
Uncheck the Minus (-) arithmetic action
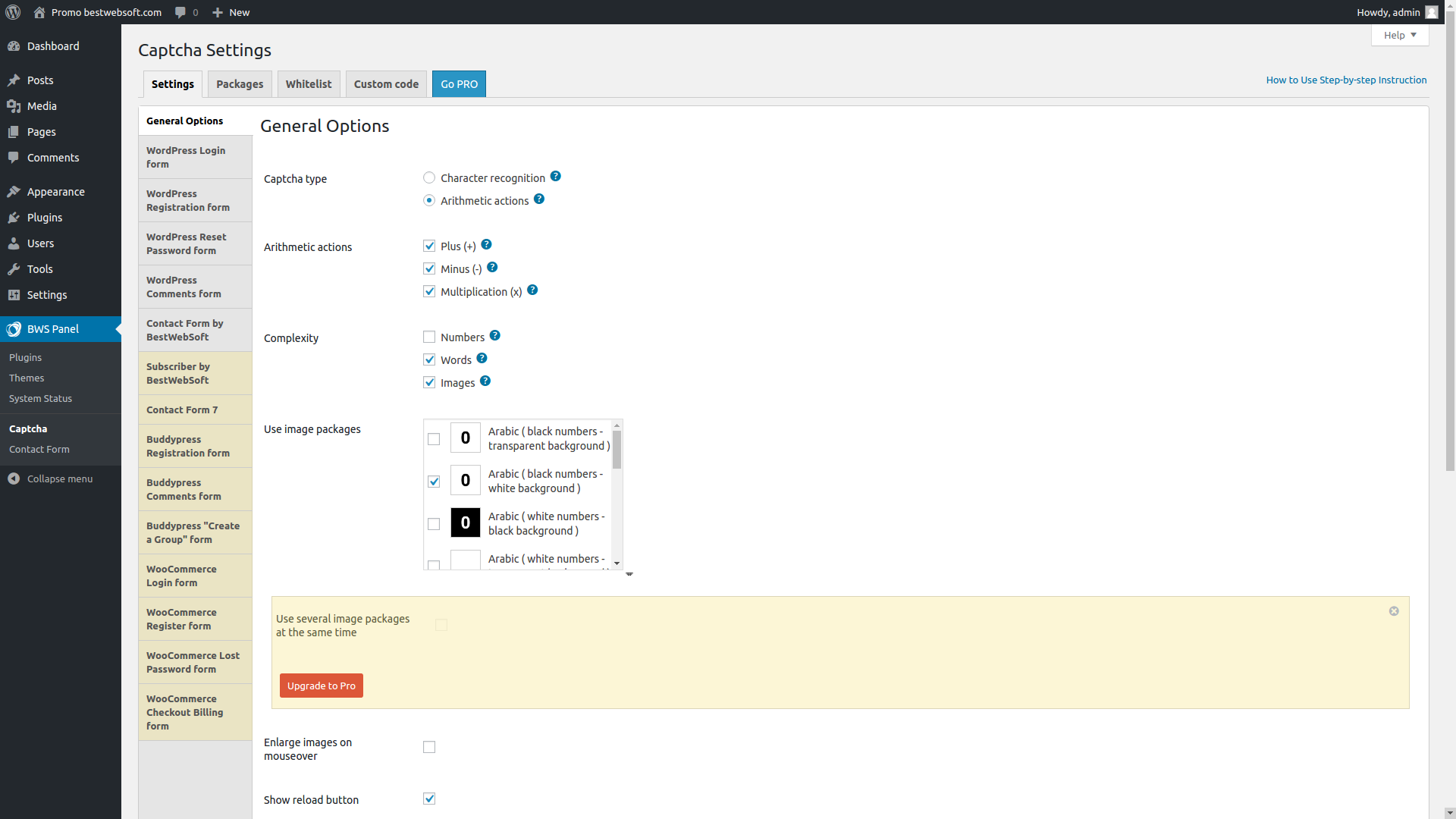pyautogui.click(x=429, y=268)
